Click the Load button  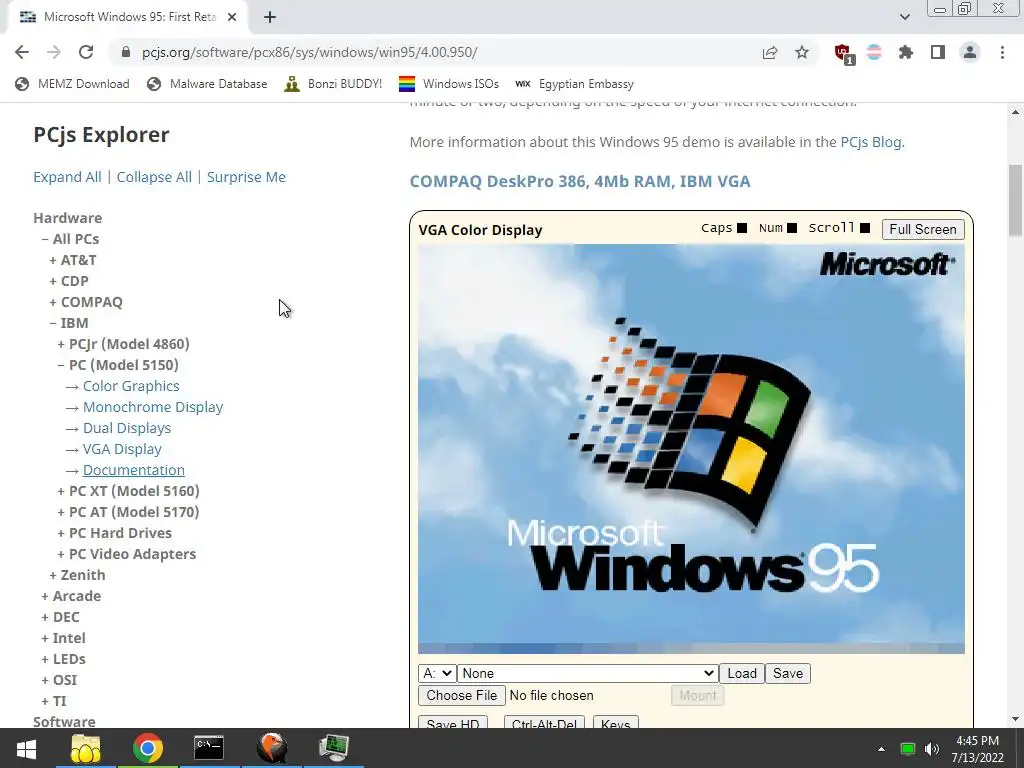(x=742, y=673)
